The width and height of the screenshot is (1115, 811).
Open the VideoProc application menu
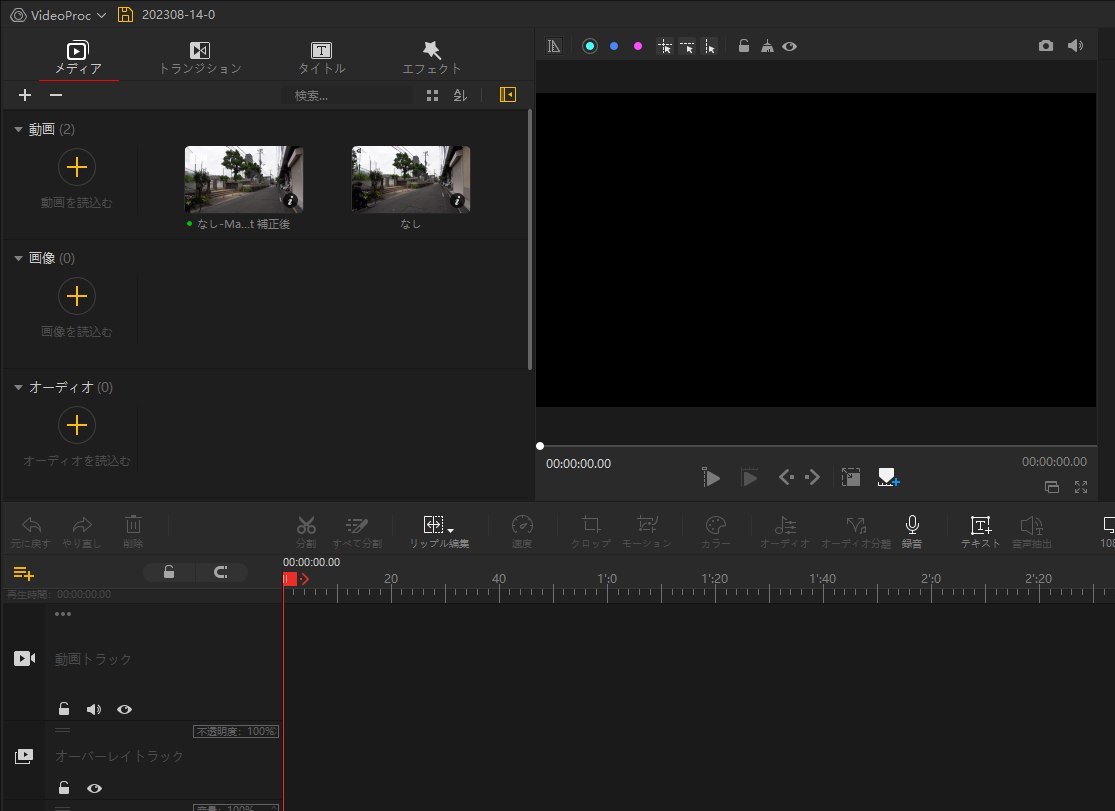pos(58,14)
